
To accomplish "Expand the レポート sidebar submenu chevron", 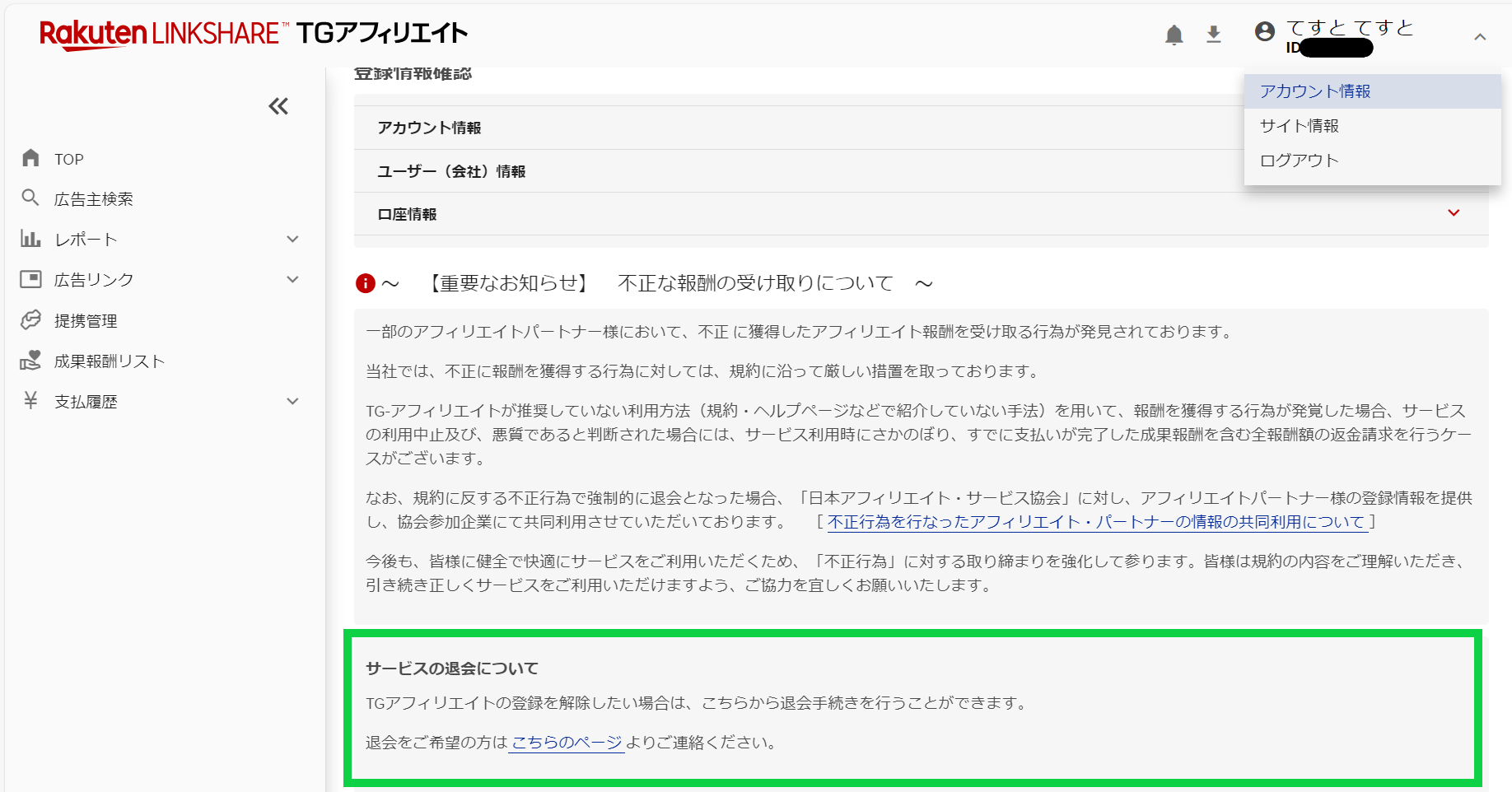I will click(292, 240).
